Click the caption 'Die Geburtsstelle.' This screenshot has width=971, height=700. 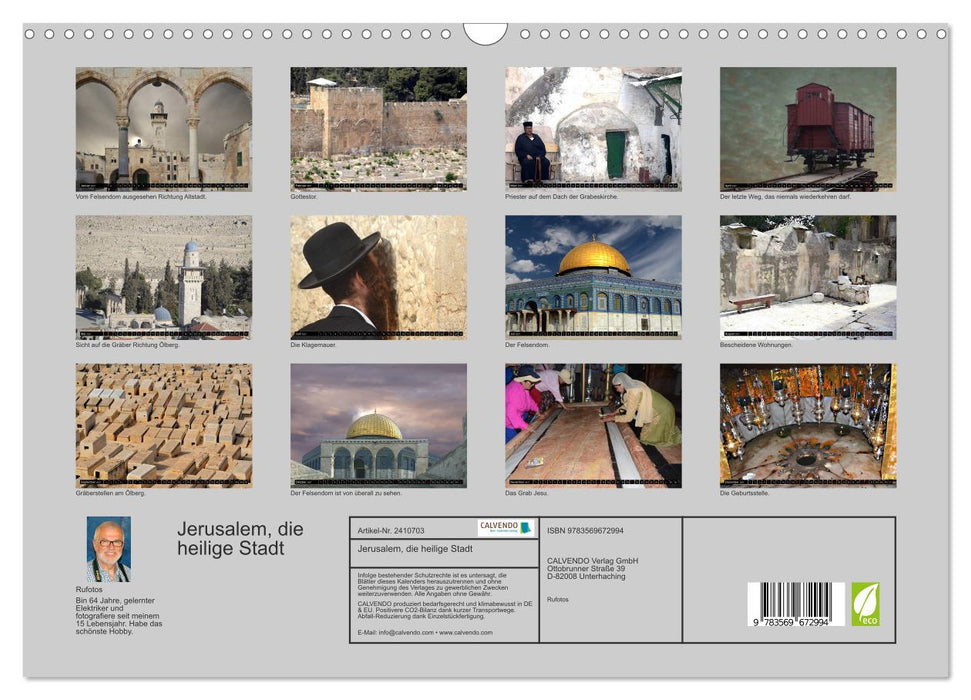pos(744,493)
